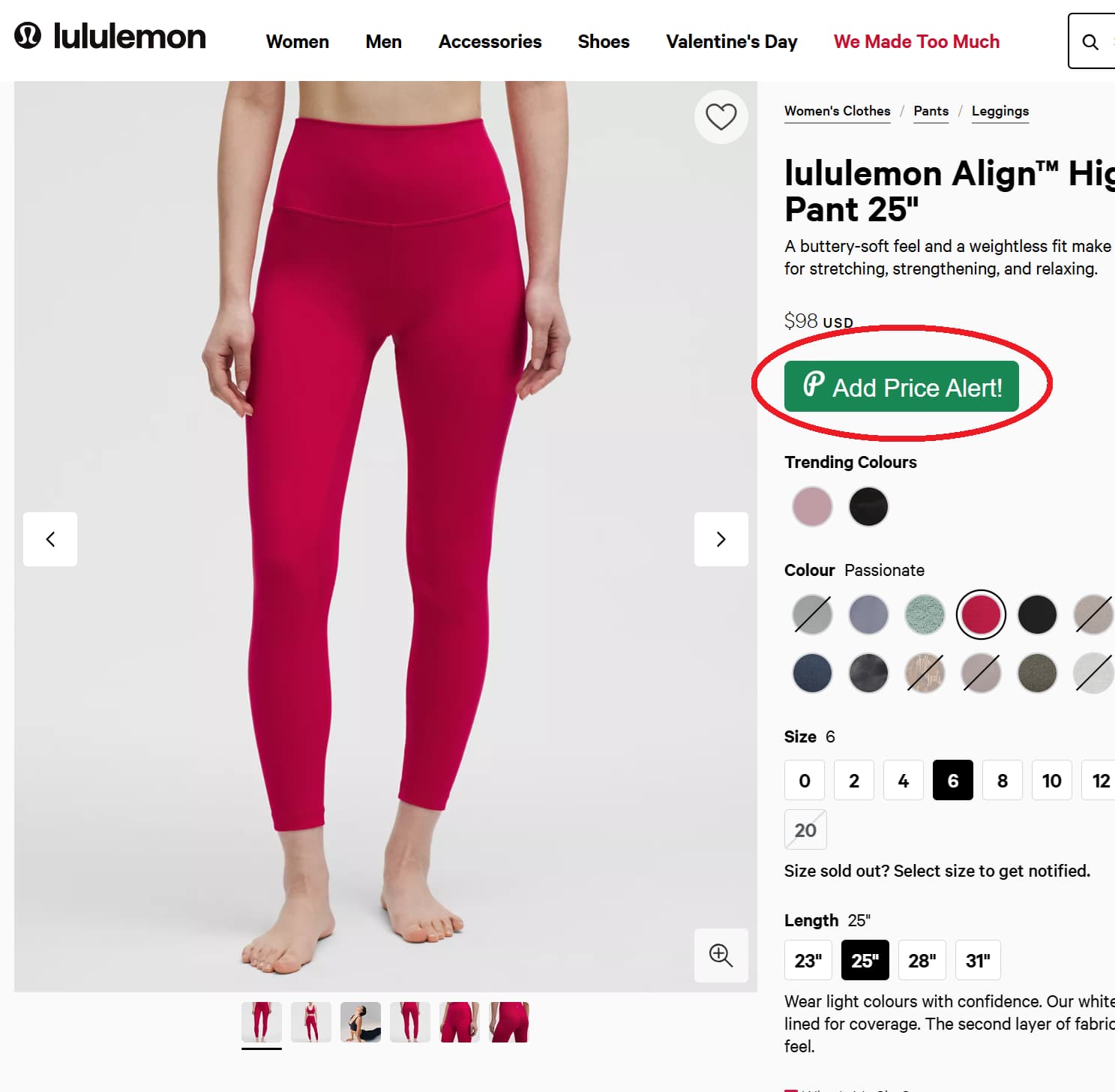Image resolution: width=1115 pixels, height=1092 pixels.
Task: Select size 0
Action: 804,780
